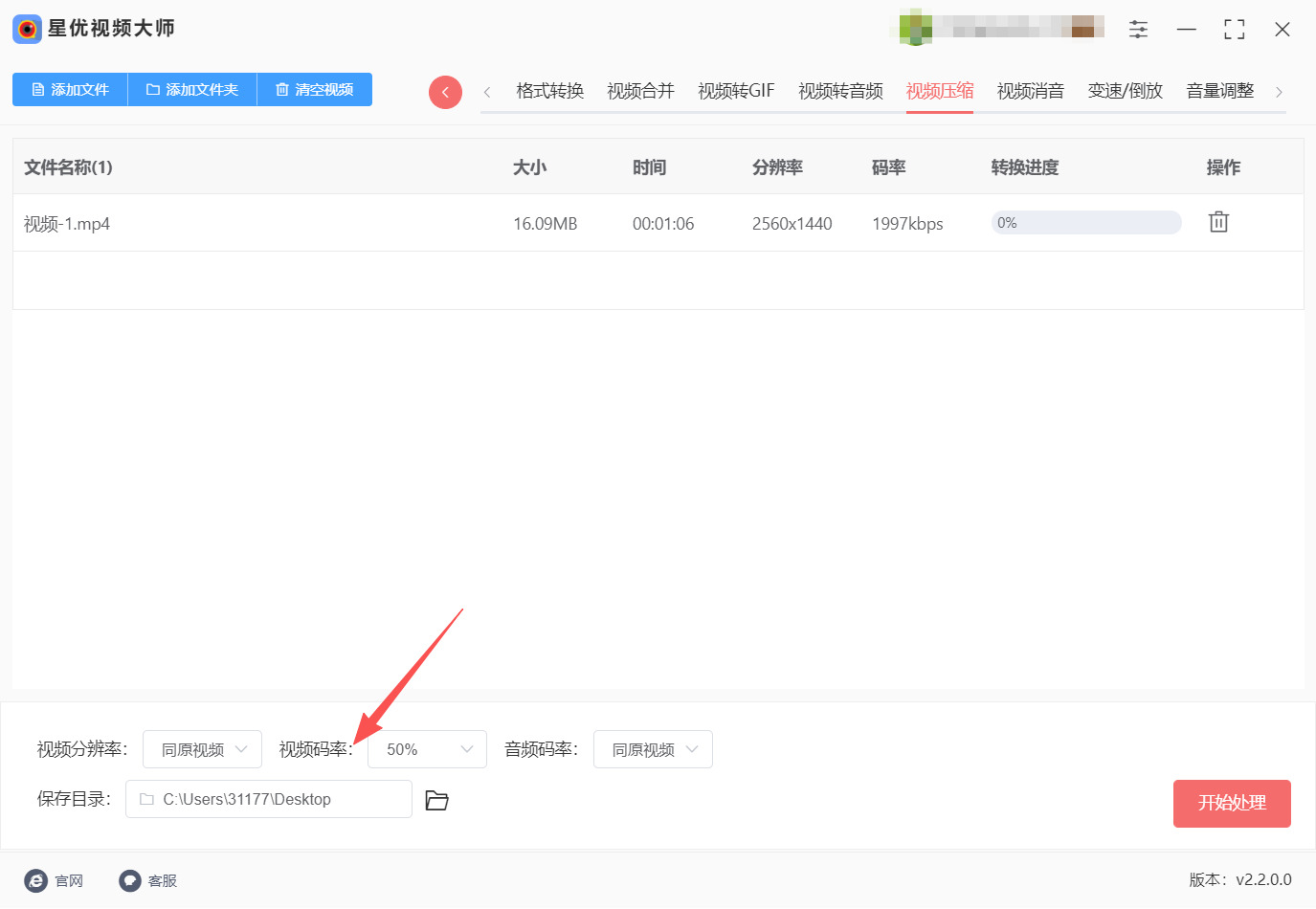Open the 官网 website link
1316x909 pixels.
[x=54, y=880]
